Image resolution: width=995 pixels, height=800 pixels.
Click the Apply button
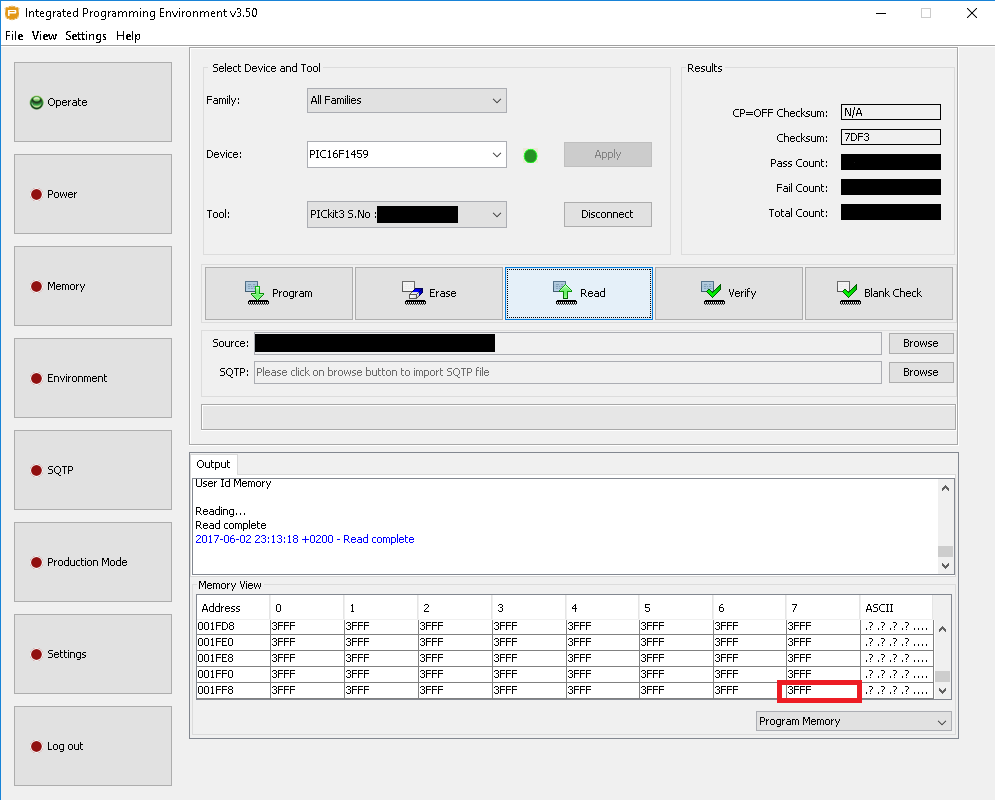pos(607,154)
